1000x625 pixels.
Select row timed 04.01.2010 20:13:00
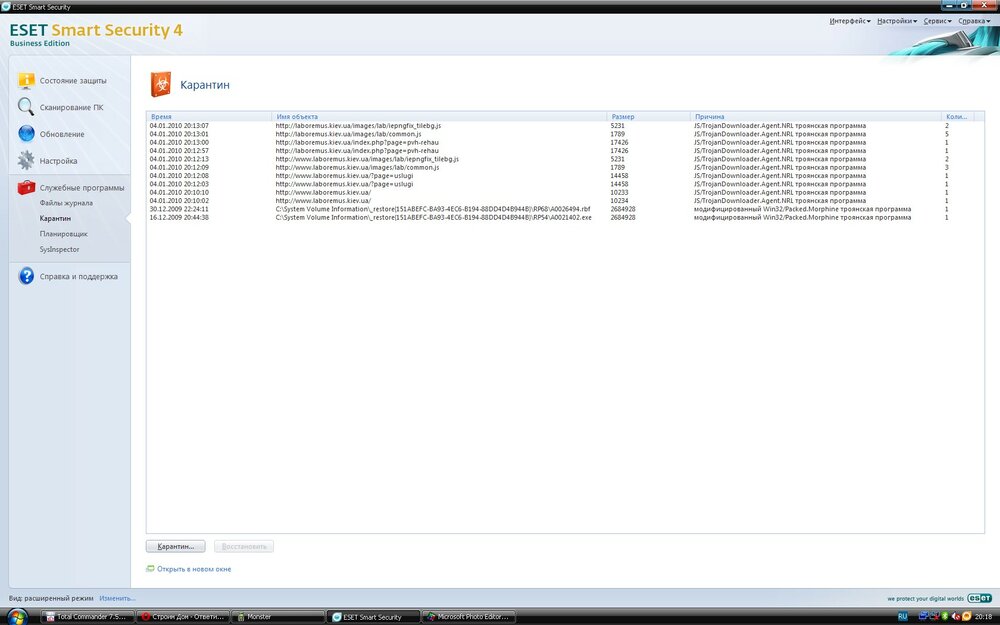[x=565, y=142]
